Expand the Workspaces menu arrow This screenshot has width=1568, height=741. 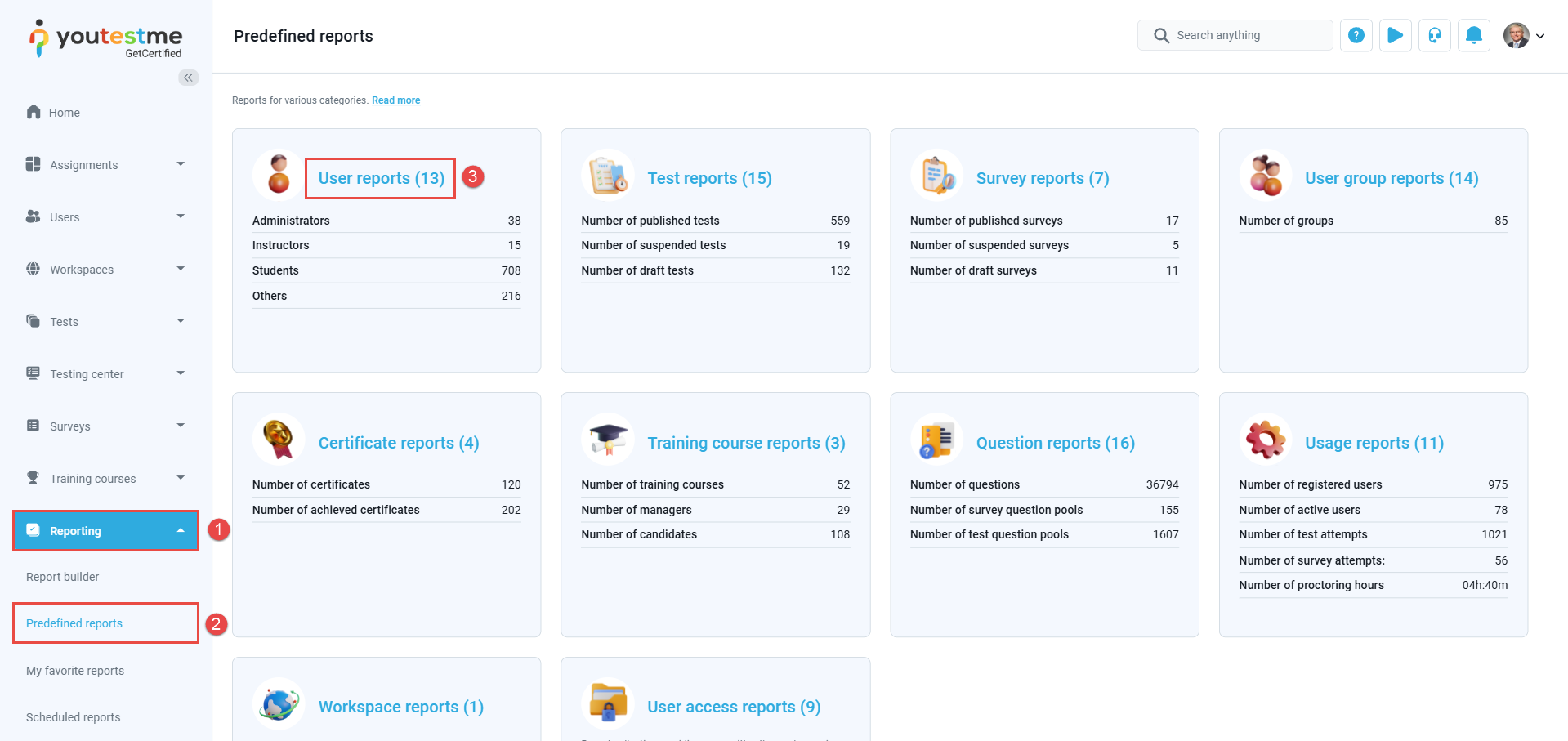click(181, 269)
